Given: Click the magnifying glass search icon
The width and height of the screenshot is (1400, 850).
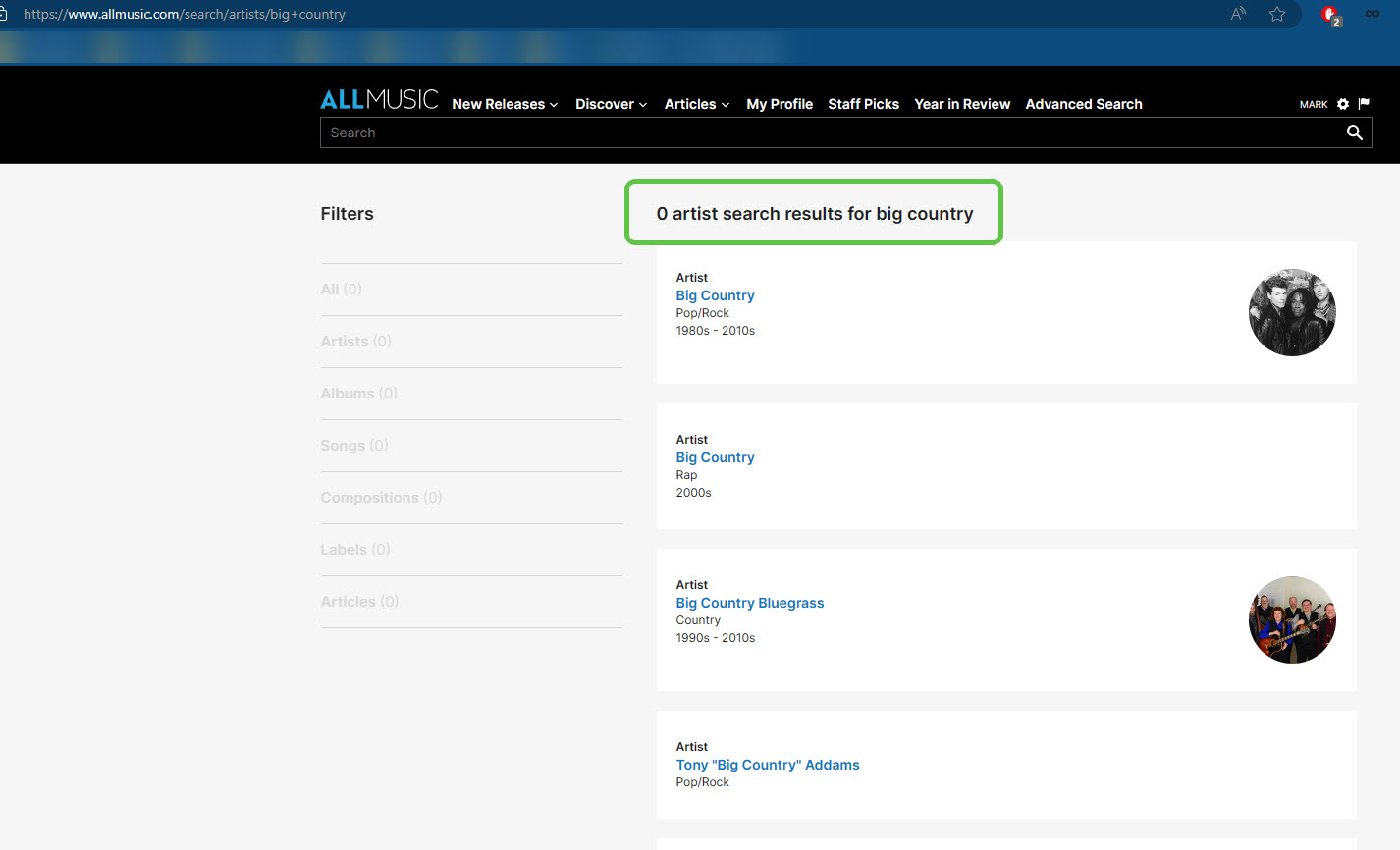Looking at the screenshot, I should [x=1354, y=133].
